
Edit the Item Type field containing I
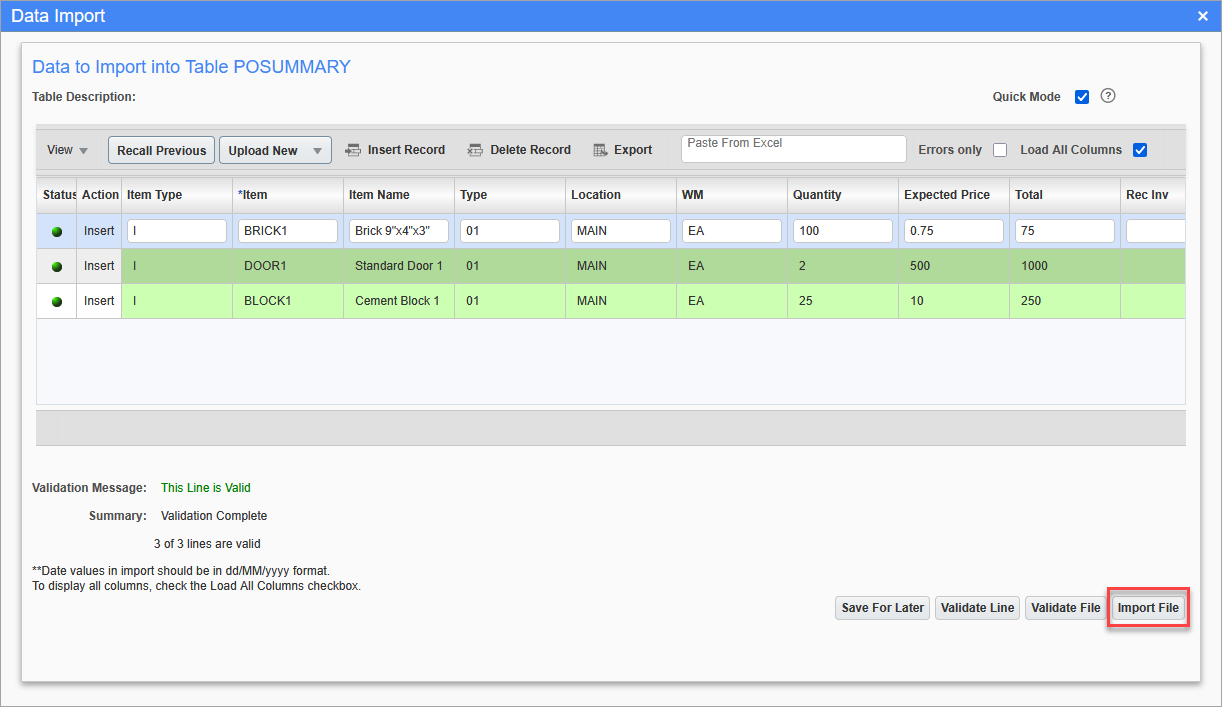coord(177,231)
